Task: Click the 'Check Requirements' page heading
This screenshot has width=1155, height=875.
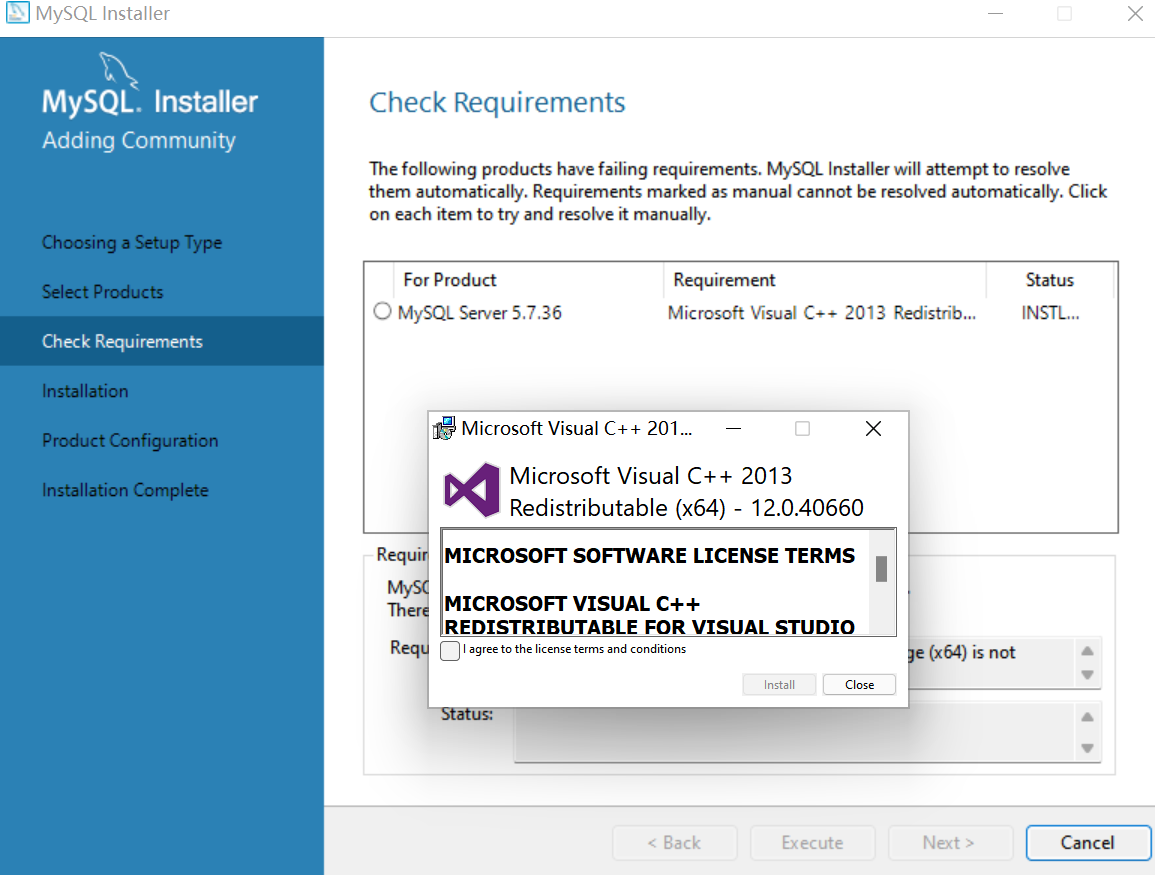Action: [497, 102]
